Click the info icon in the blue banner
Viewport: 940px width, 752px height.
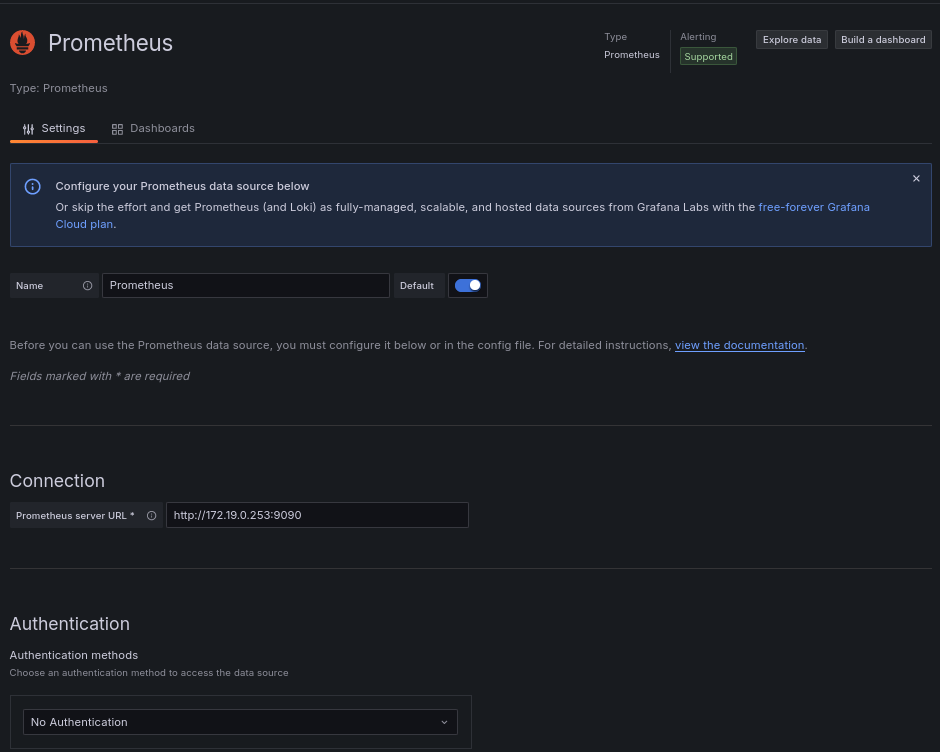32,187
